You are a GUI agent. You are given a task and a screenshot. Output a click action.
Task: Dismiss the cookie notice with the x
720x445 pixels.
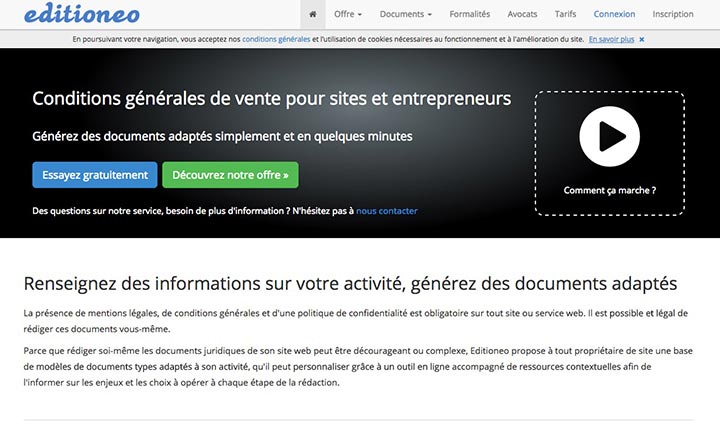(641, 39)
